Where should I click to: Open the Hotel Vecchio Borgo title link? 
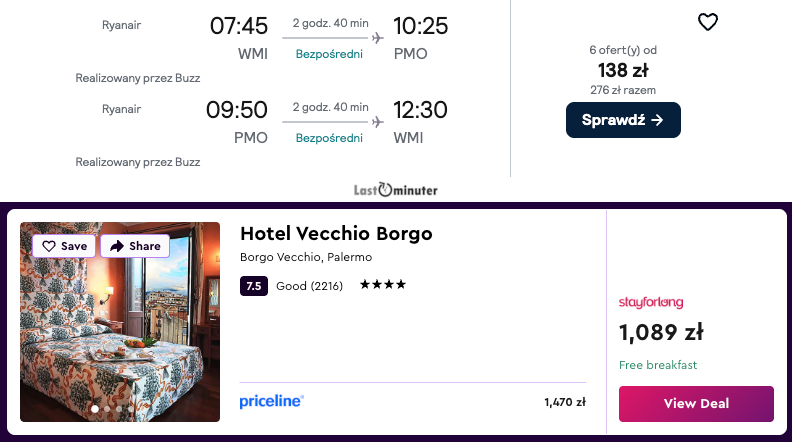[336, 234]
